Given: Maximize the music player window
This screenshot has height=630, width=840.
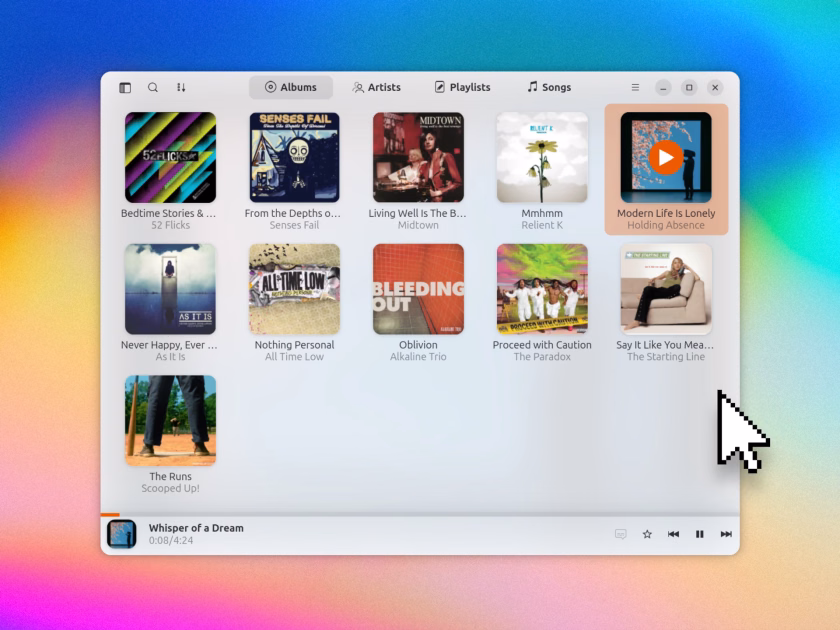Looking at the screenshot, I should (x=689, y=87).
